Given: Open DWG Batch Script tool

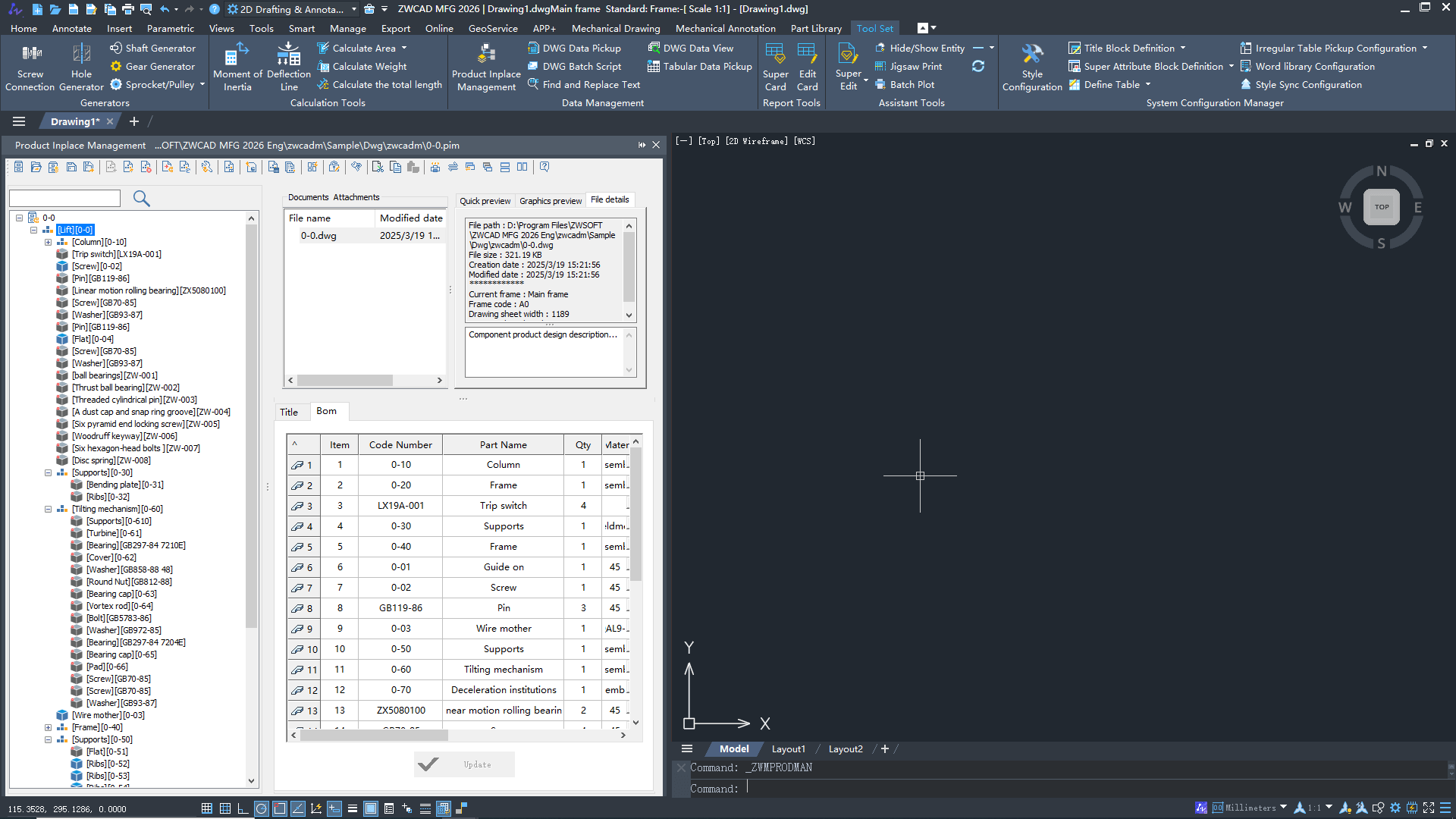Looking at the screenshot, I should (x=581, y=66).
